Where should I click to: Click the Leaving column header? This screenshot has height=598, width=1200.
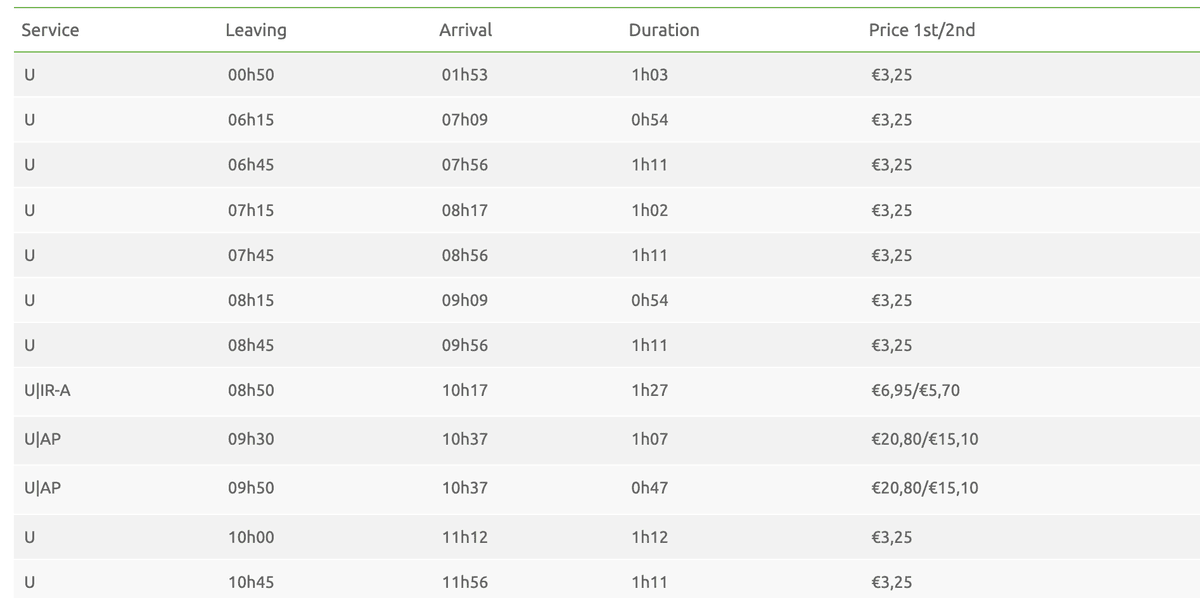point(256,30)
